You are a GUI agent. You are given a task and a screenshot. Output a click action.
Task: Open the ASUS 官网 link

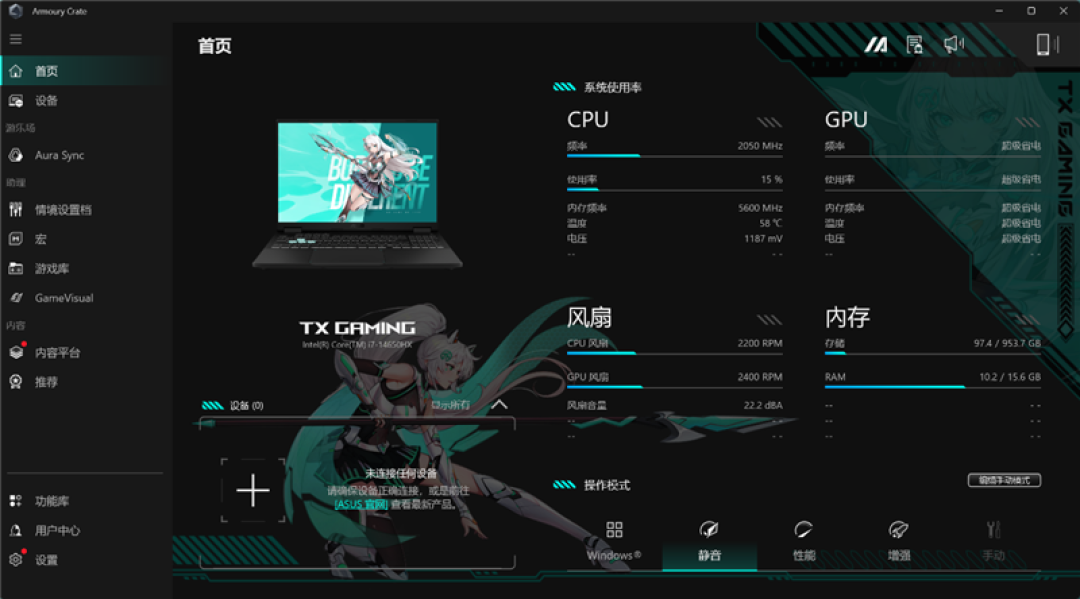(361, 505)
